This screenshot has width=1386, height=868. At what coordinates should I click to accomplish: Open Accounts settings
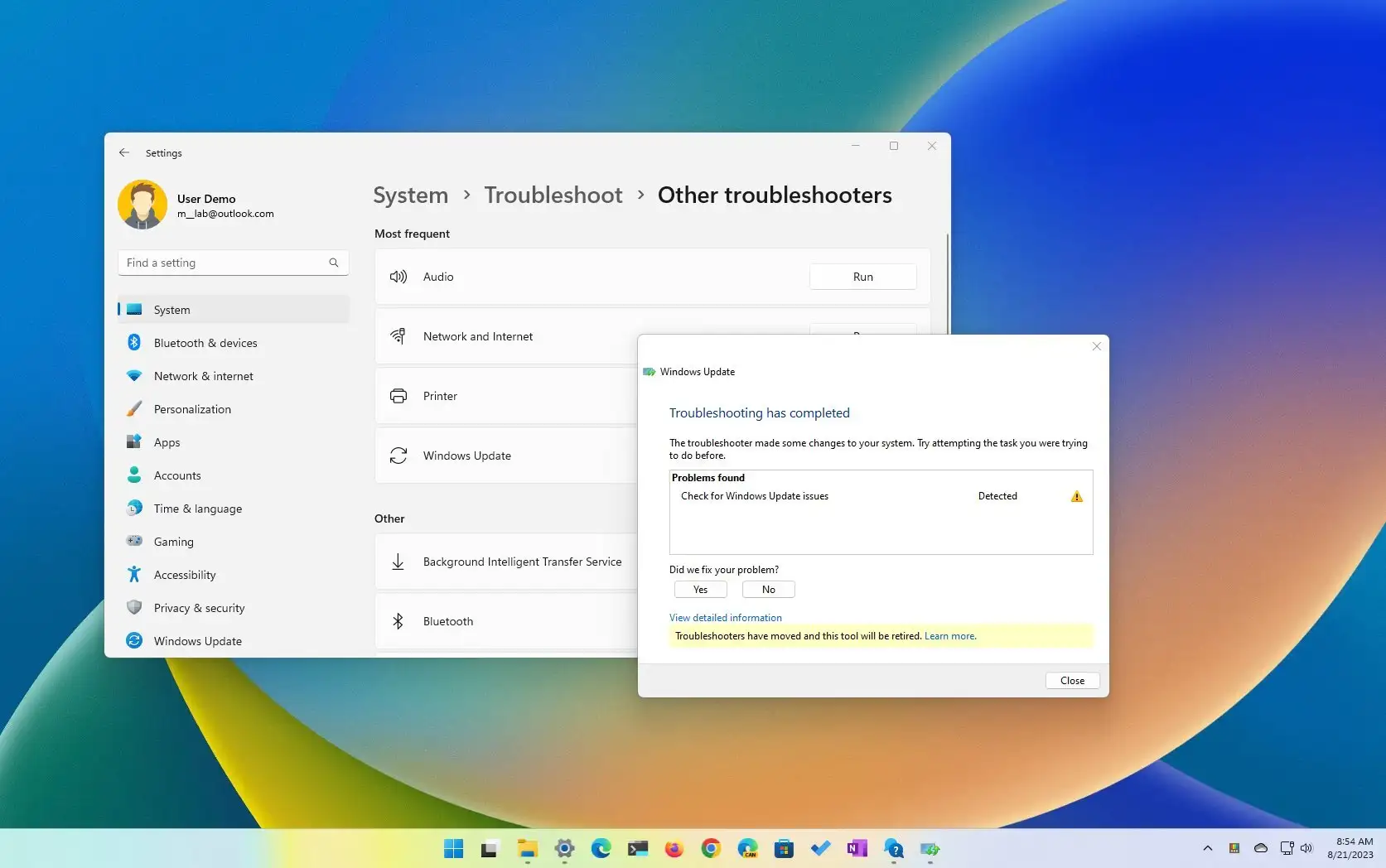[x=176, y=475]
